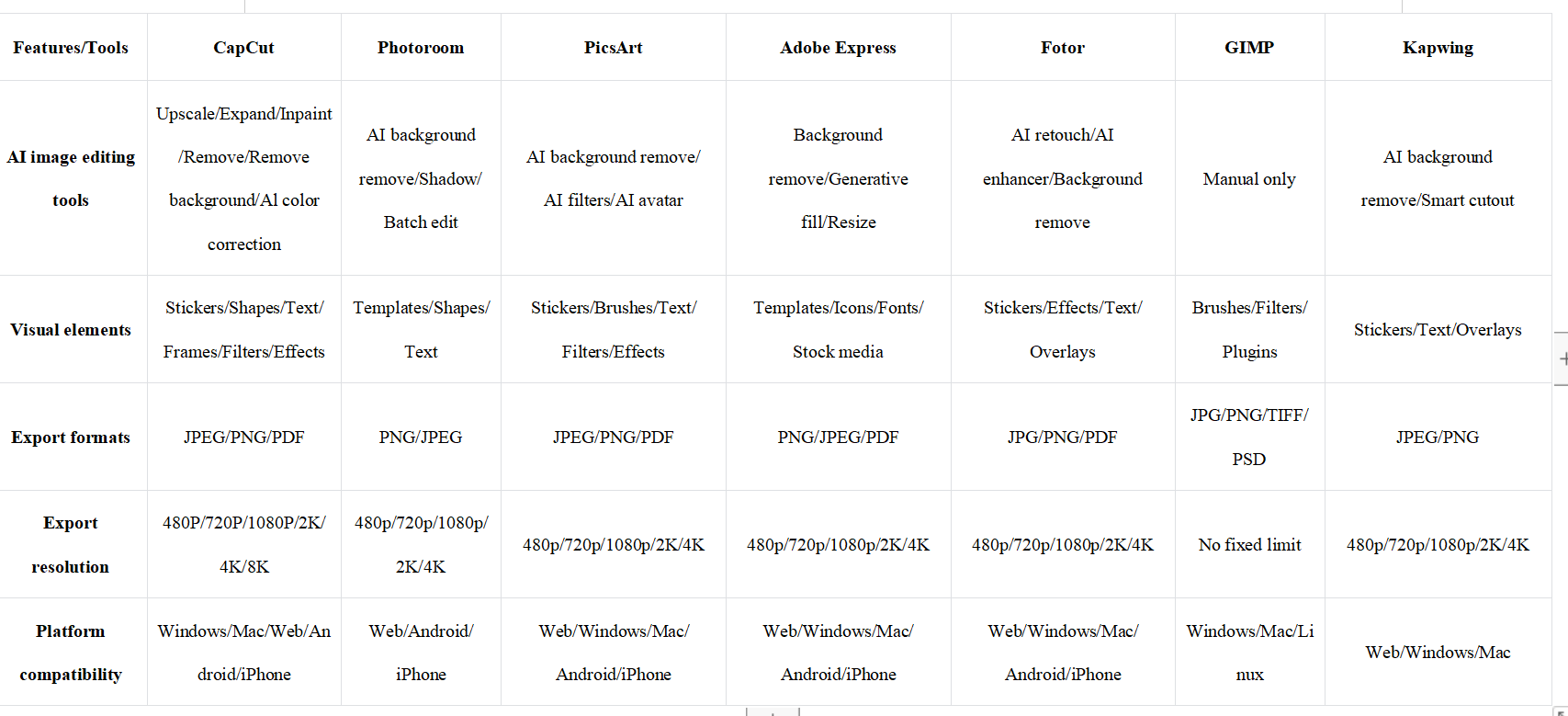Image resolution: width=1568 pixels, height=716 pixels.
Task: Click the Export resolution row label
Action: [x=71, y=545]
